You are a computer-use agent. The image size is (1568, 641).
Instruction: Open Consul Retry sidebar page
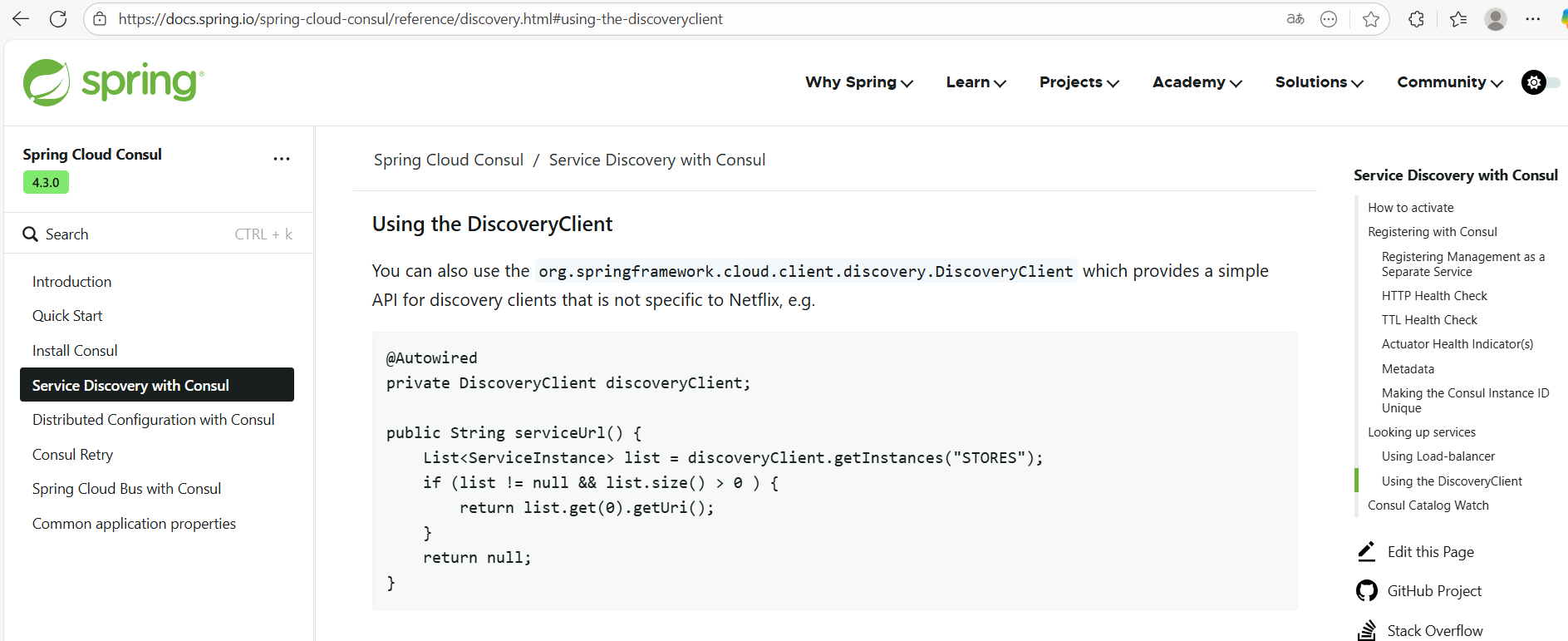(x=72, y=455)
